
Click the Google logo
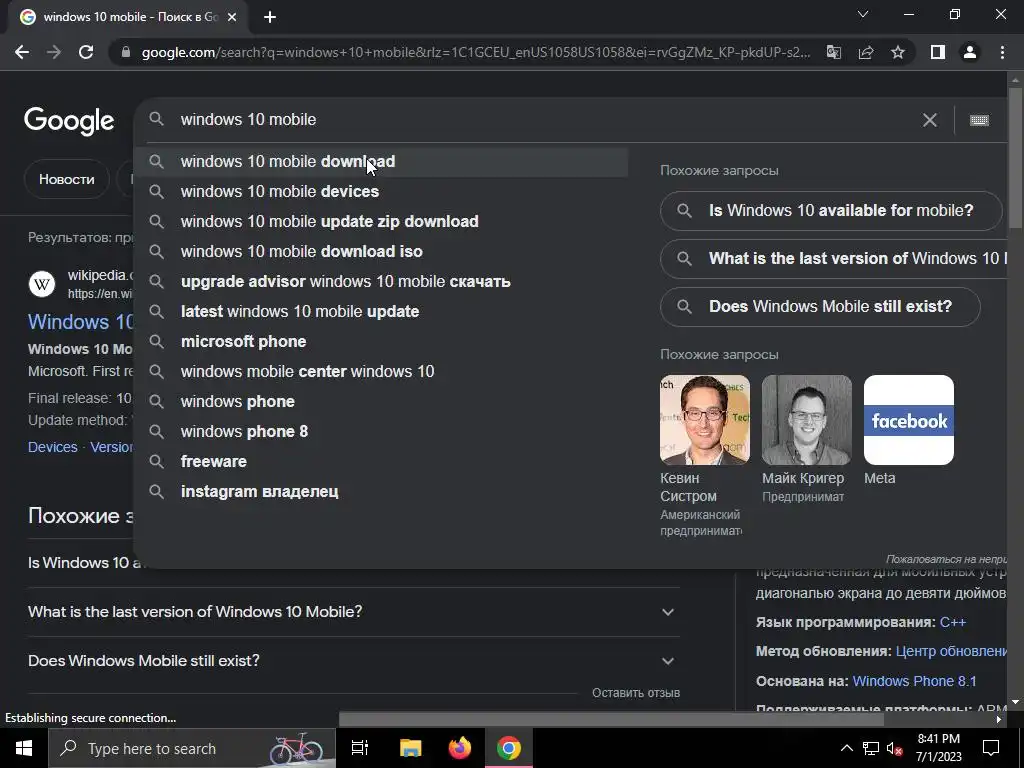(69, 121)
